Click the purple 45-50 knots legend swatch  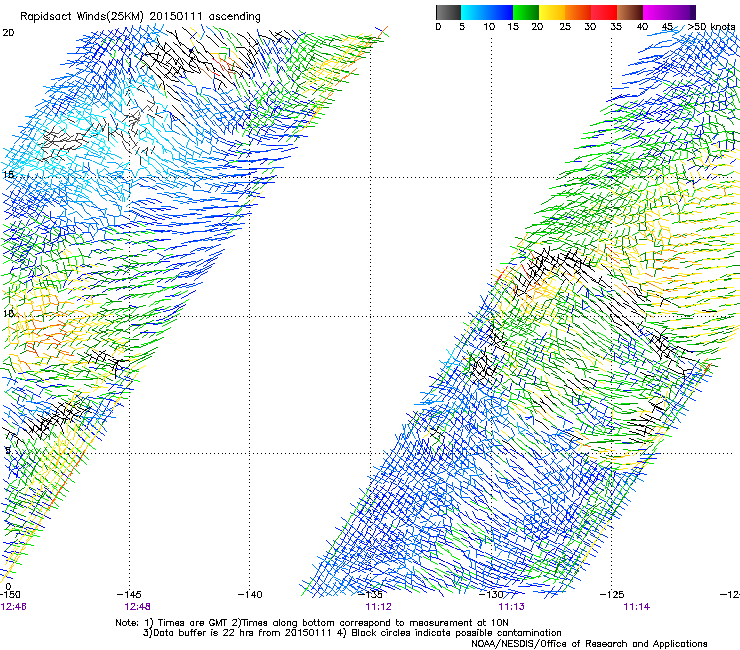[x=682, y=12]
